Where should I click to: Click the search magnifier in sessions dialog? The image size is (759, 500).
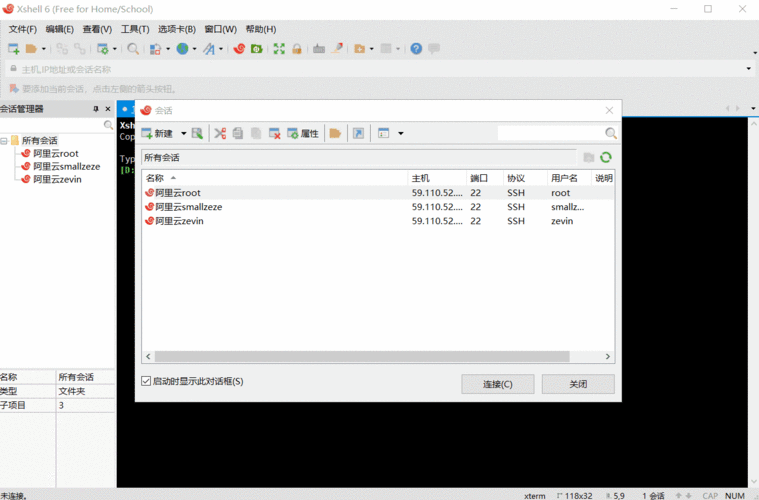(611, 133)
